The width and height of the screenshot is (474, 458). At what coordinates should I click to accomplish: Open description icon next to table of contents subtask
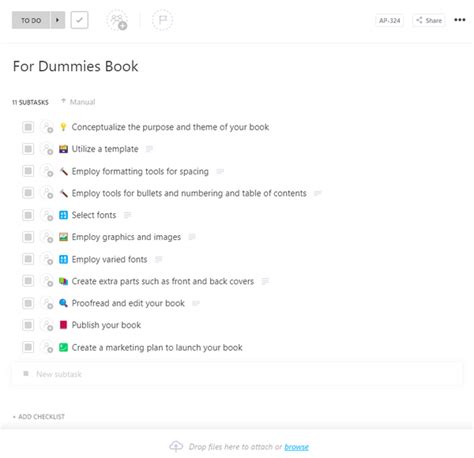click(x=318, y=193)
